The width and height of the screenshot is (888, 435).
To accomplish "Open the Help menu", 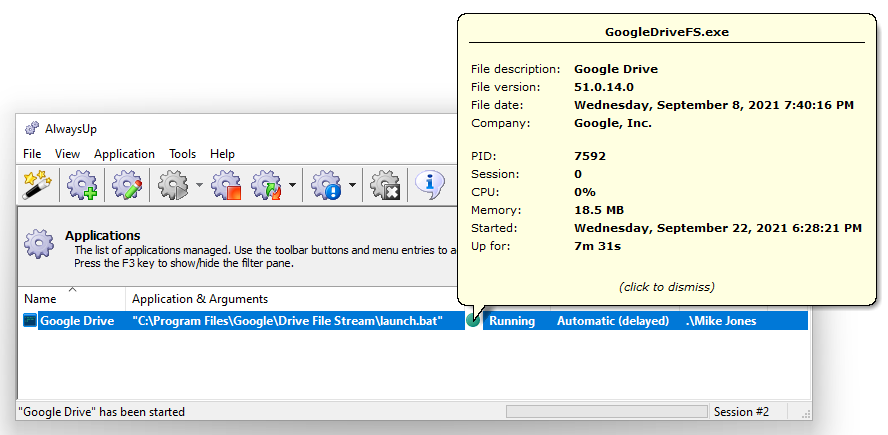I will 223,154.
